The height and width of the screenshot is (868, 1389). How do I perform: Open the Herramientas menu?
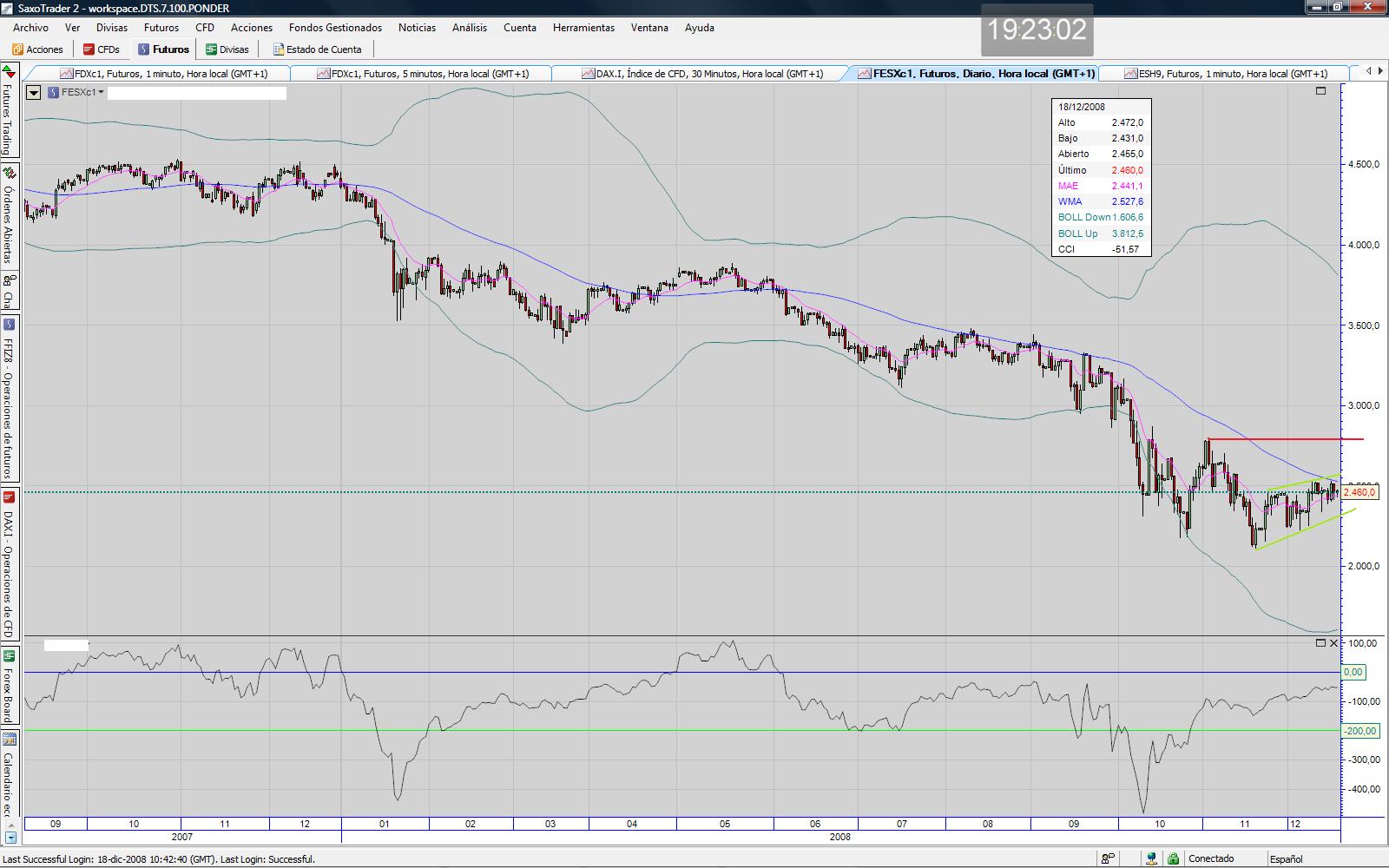coord(583,28)
